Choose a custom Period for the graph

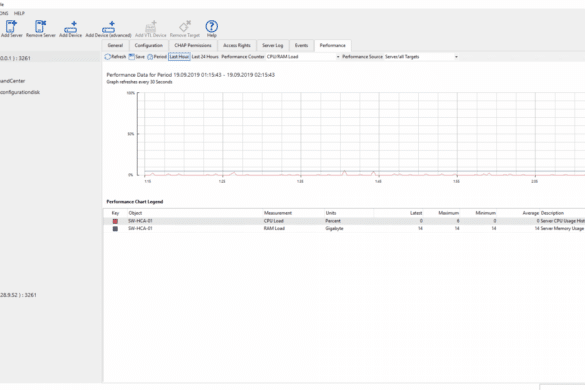click(157, 57)
